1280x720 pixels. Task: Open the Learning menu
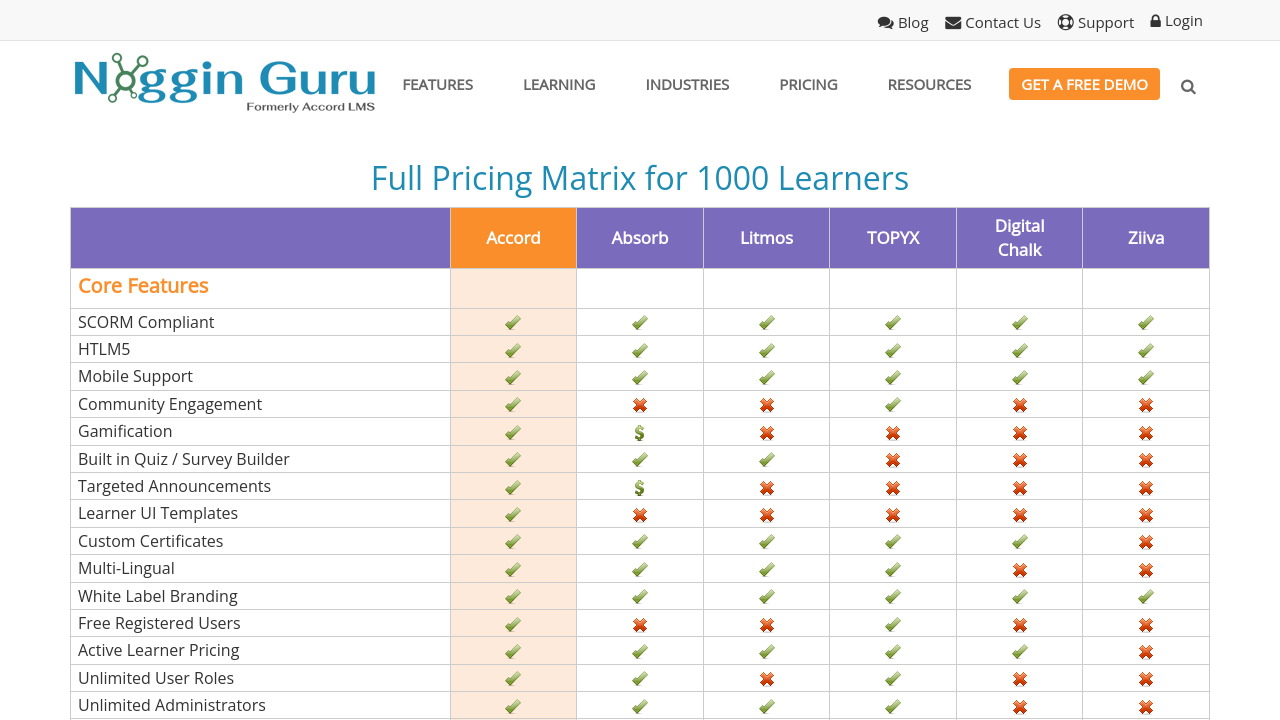559,84
